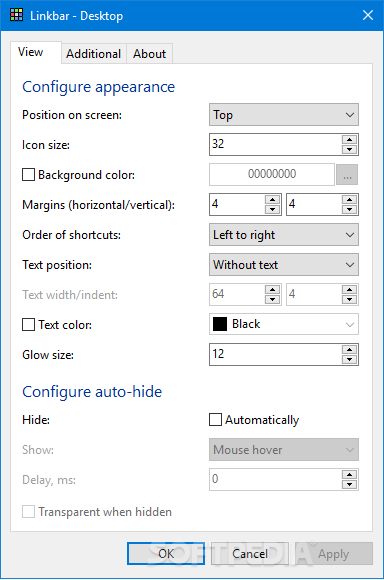Click the black color swatch in Text color

click(x=220, y=324)
